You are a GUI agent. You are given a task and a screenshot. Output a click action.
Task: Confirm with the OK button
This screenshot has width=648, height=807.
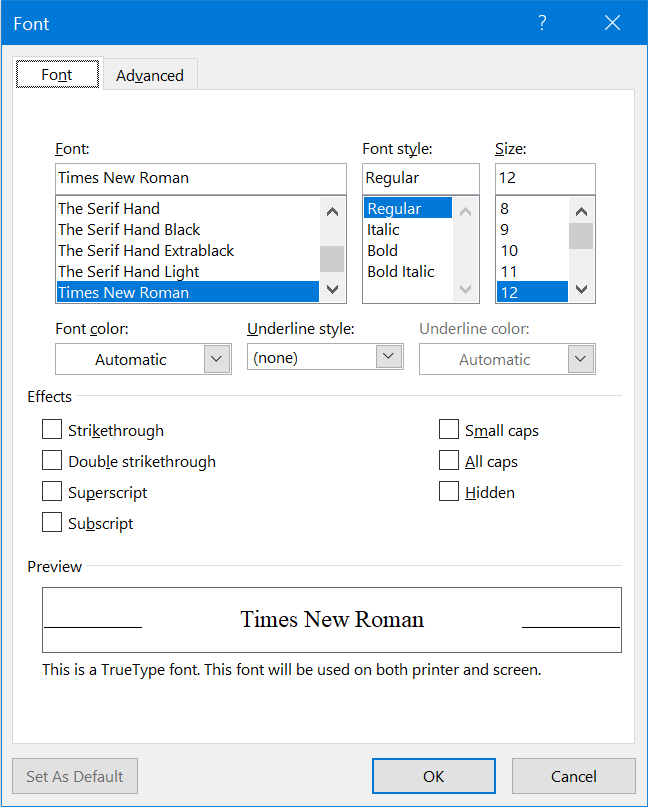click(x=434, y=776)
